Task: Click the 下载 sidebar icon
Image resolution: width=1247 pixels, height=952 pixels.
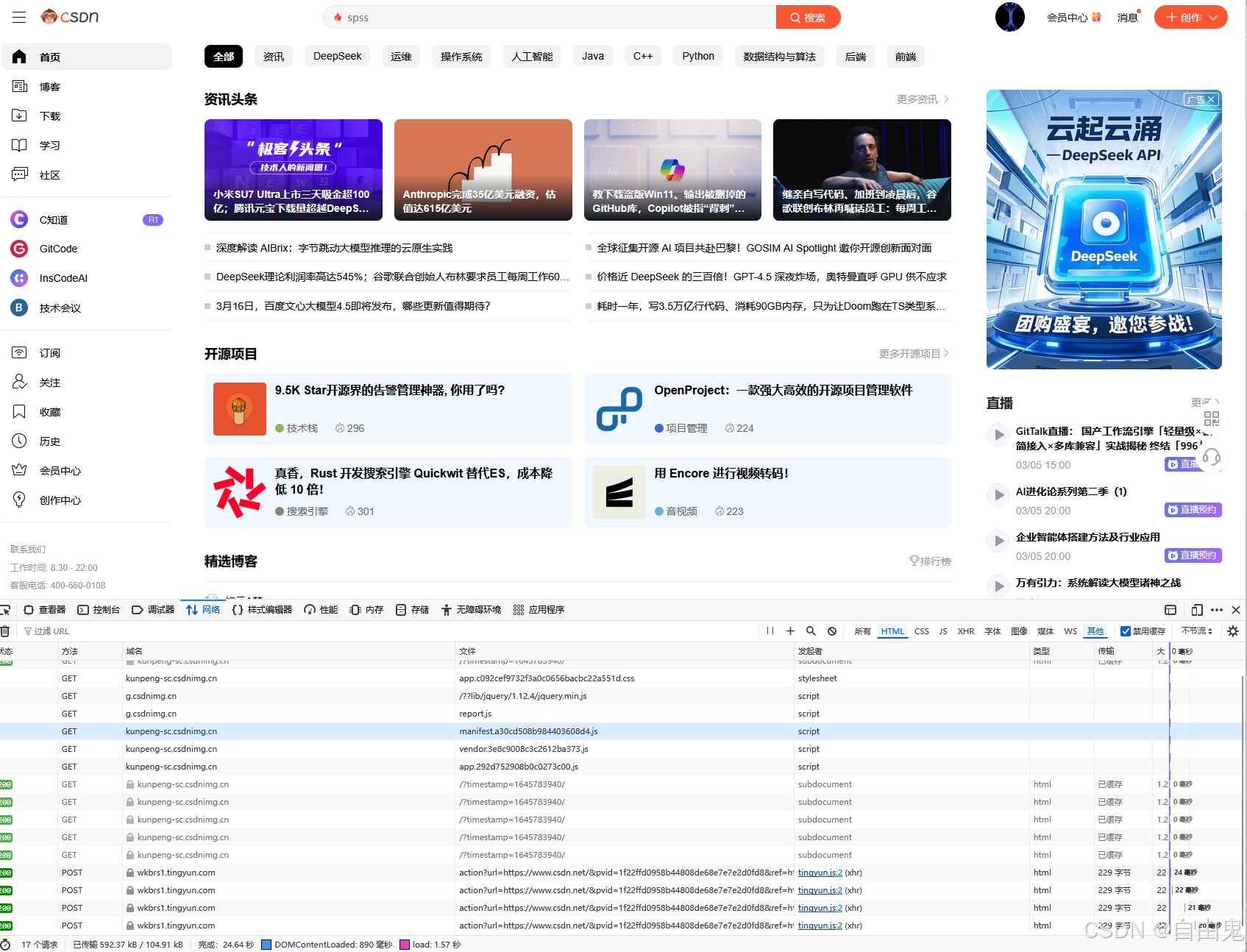Action: click(20, 116)
